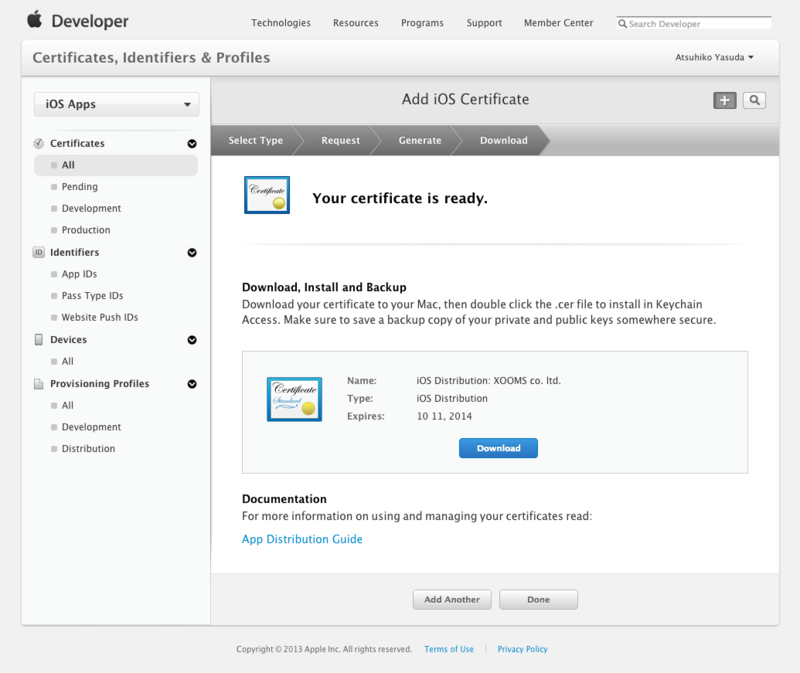Screen dimensions: 800x673
Task: Go to Member Center
Action: [x=559, y=23]
